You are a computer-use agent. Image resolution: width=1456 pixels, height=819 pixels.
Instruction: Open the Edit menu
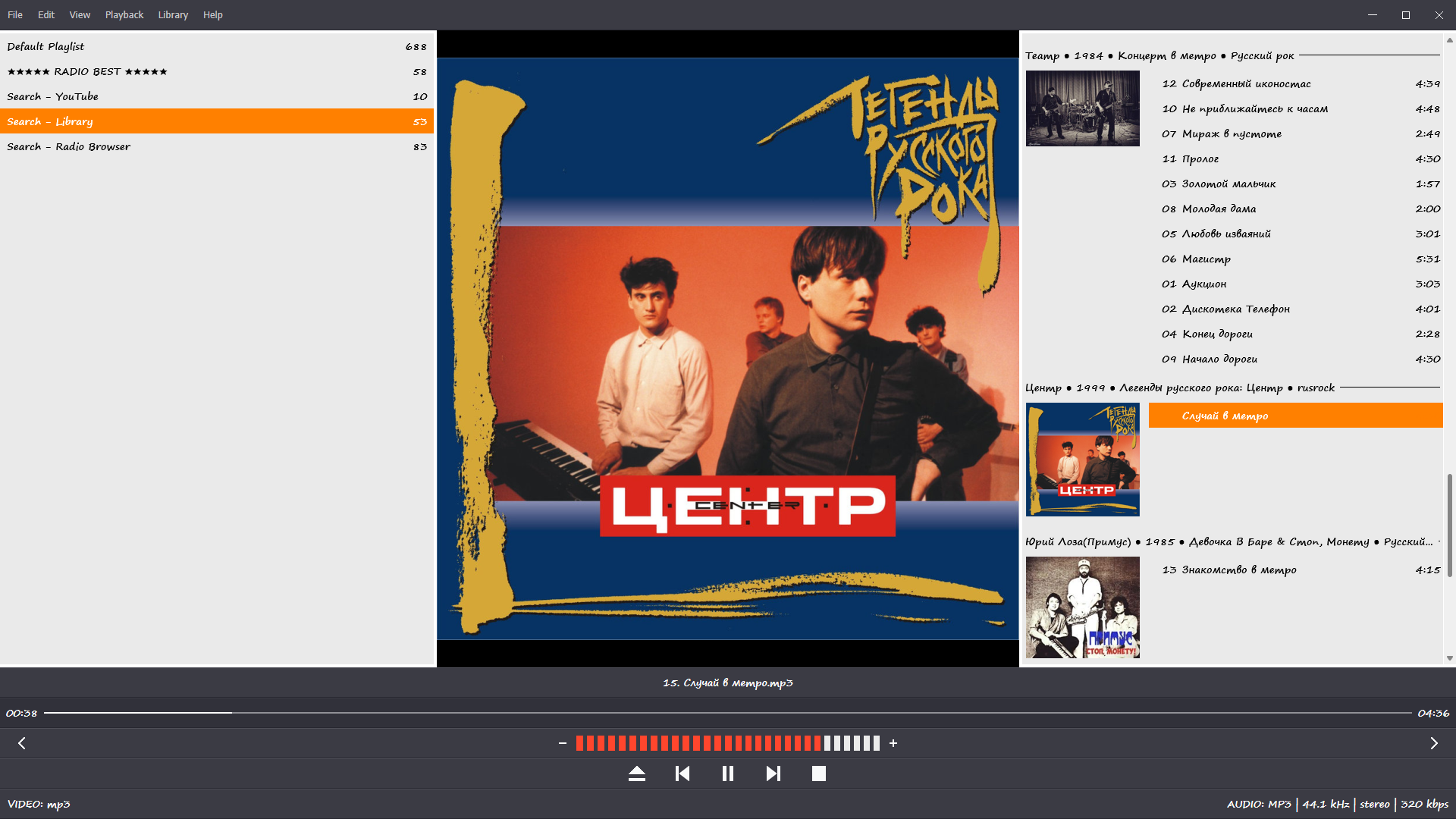[46, 14]
